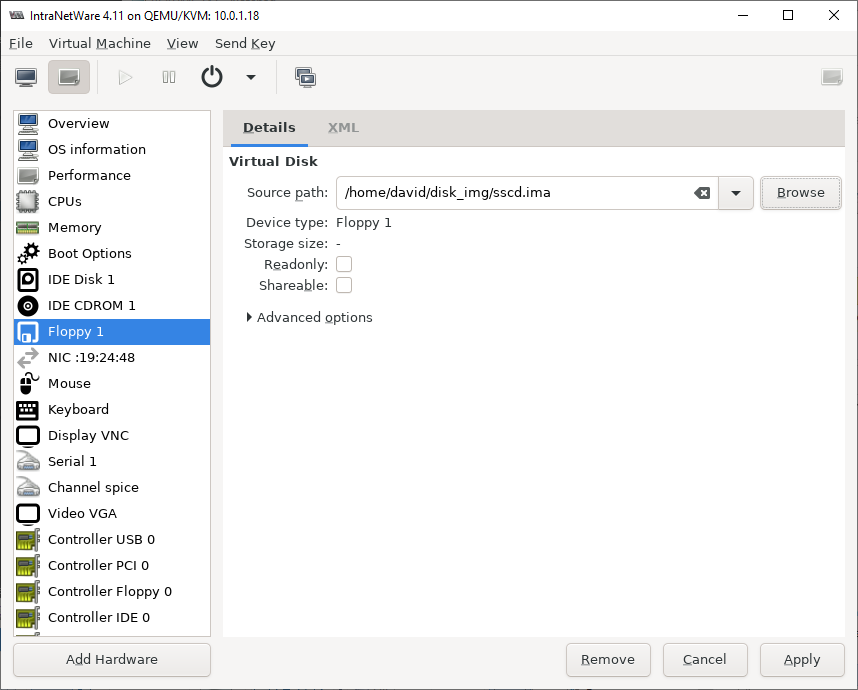The height and width of the screenshot is (690, 858).
Task: Click the power shutdown icon
Action: (212, 77)
